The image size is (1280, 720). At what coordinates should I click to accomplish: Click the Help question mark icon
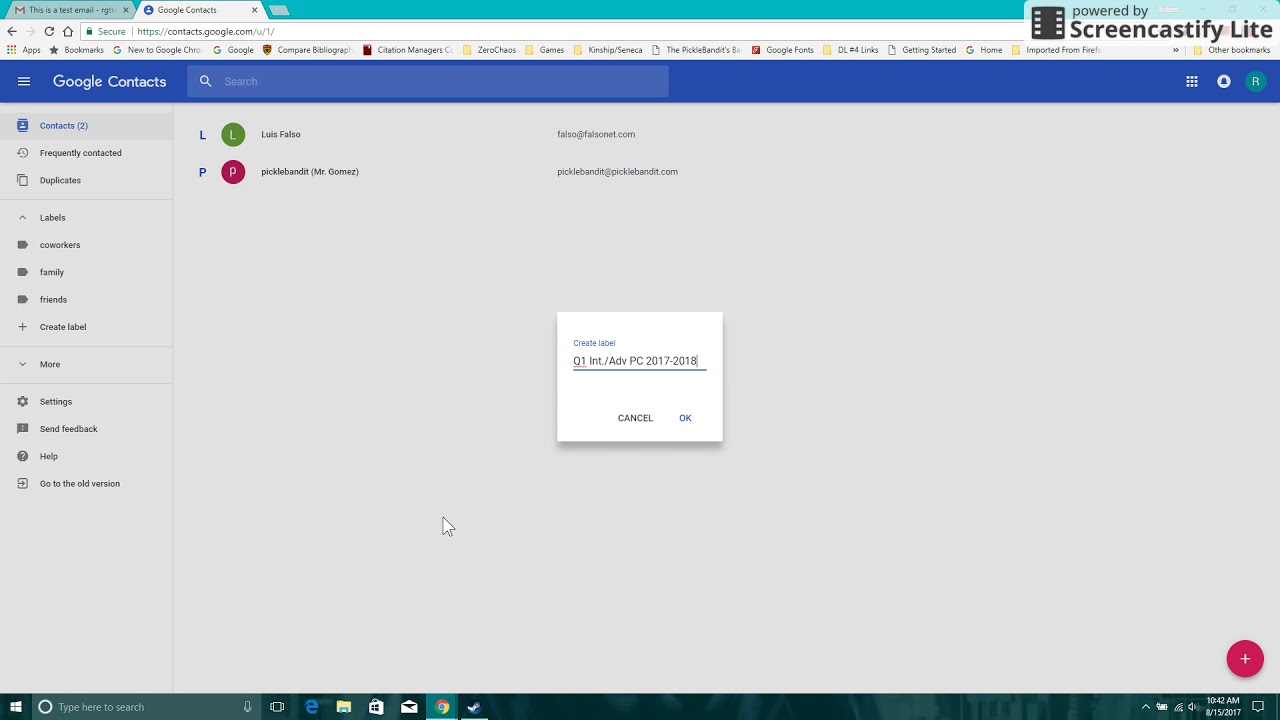click(x=22, y=456)
